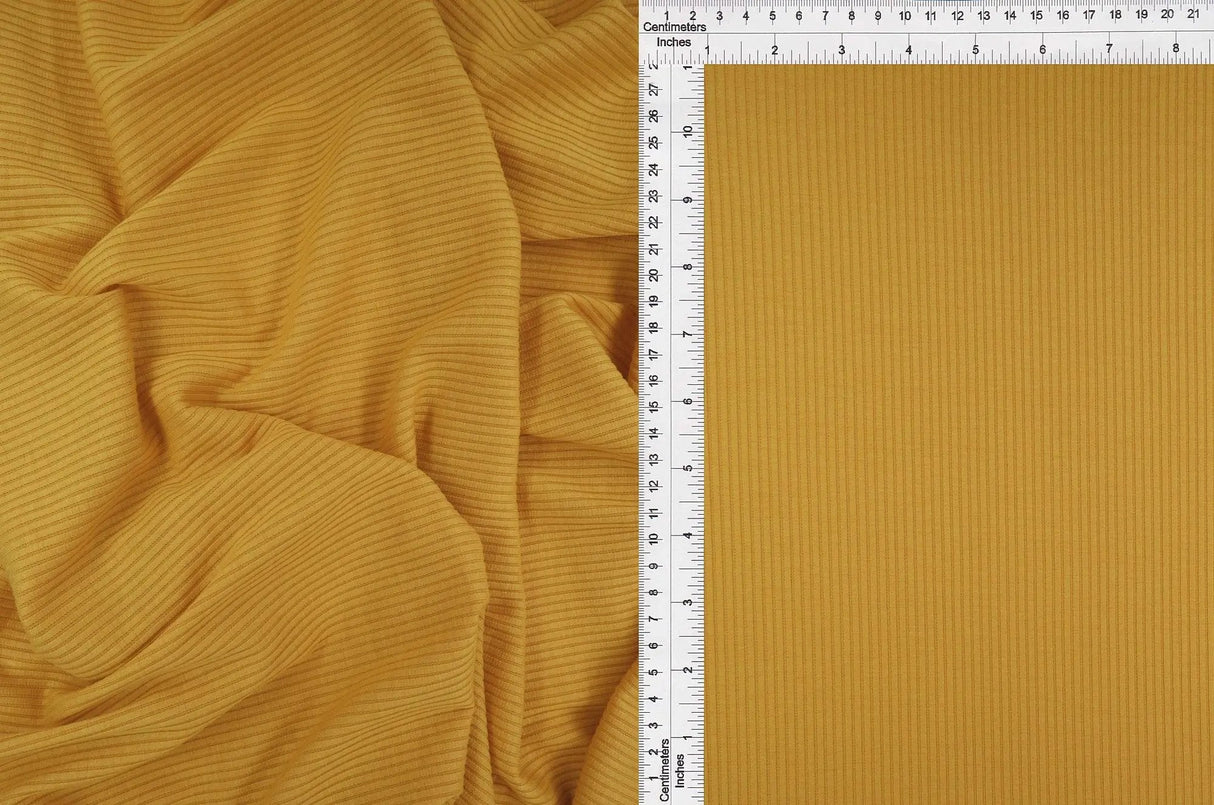This screenshot has height=805, width=1214.
Task: Click the 8-inch mark on the top ruler
Action: [1176, 47]
